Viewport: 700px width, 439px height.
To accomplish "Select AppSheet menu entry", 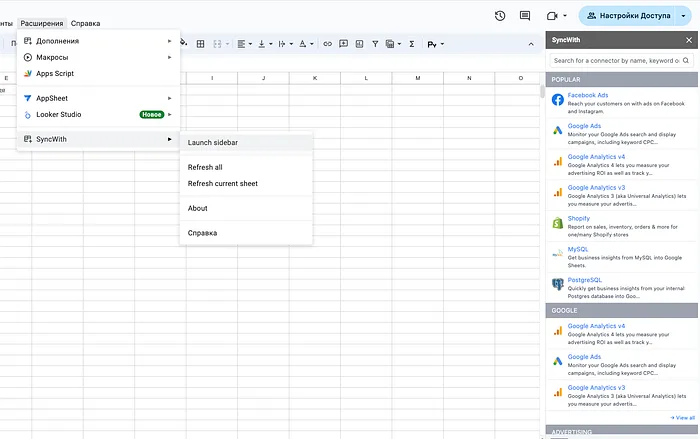I will 98,98.
